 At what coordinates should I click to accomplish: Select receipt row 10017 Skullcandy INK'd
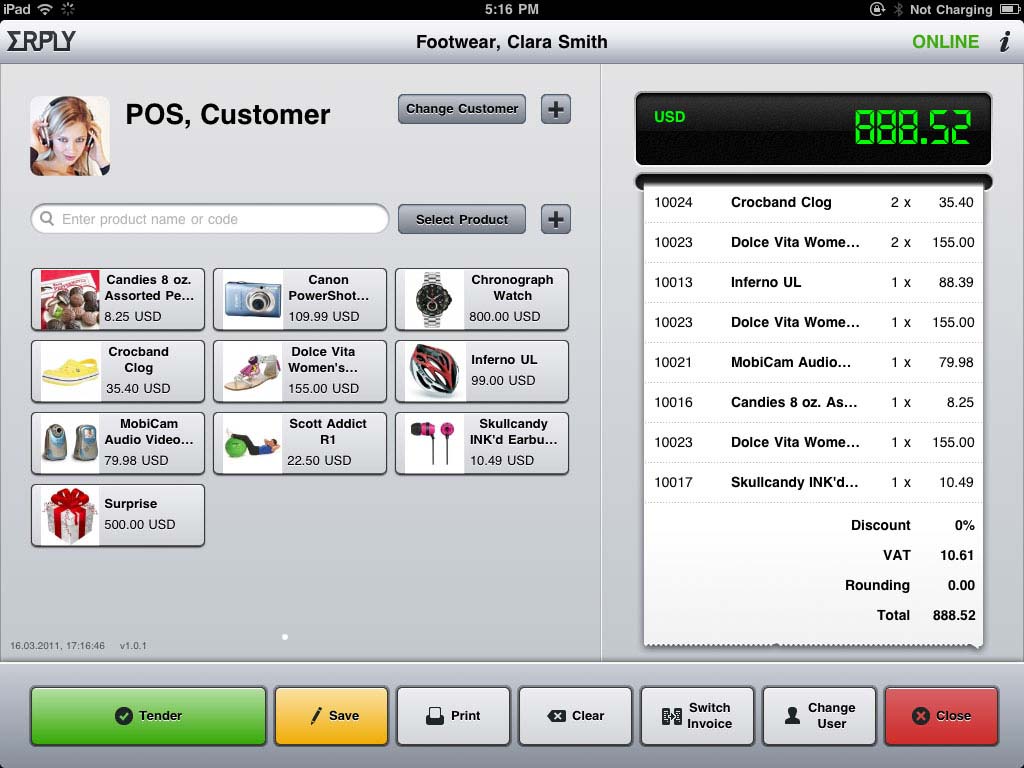814,482
